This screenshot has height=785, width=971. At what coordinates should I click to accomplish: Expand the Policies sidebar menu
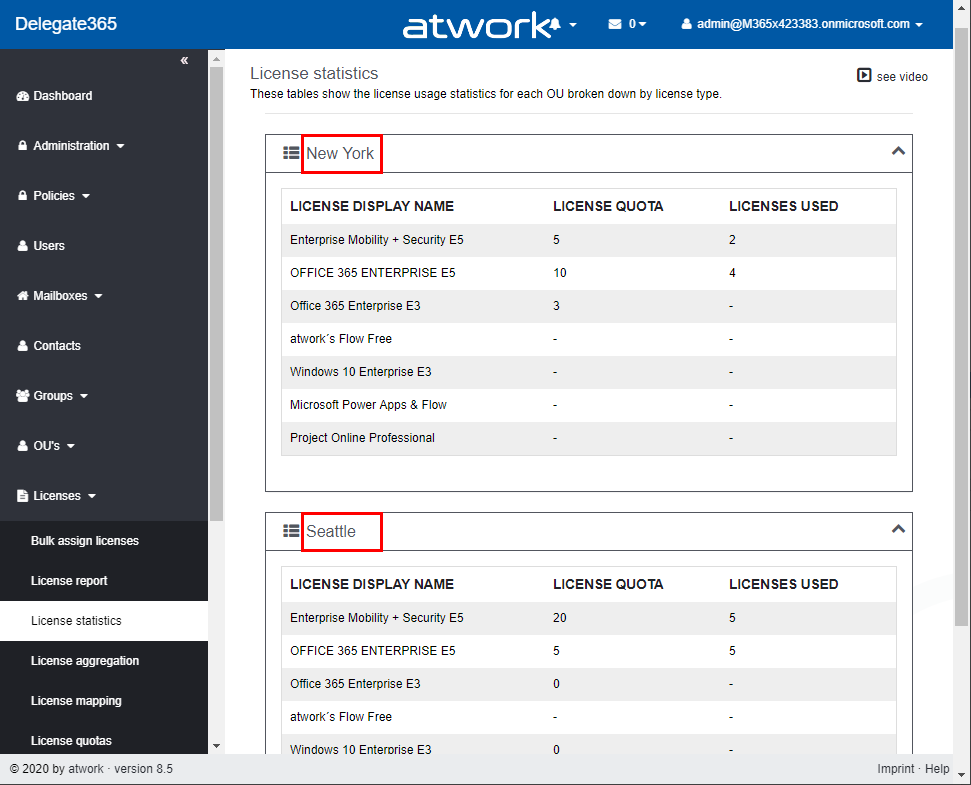pos(55,196)
